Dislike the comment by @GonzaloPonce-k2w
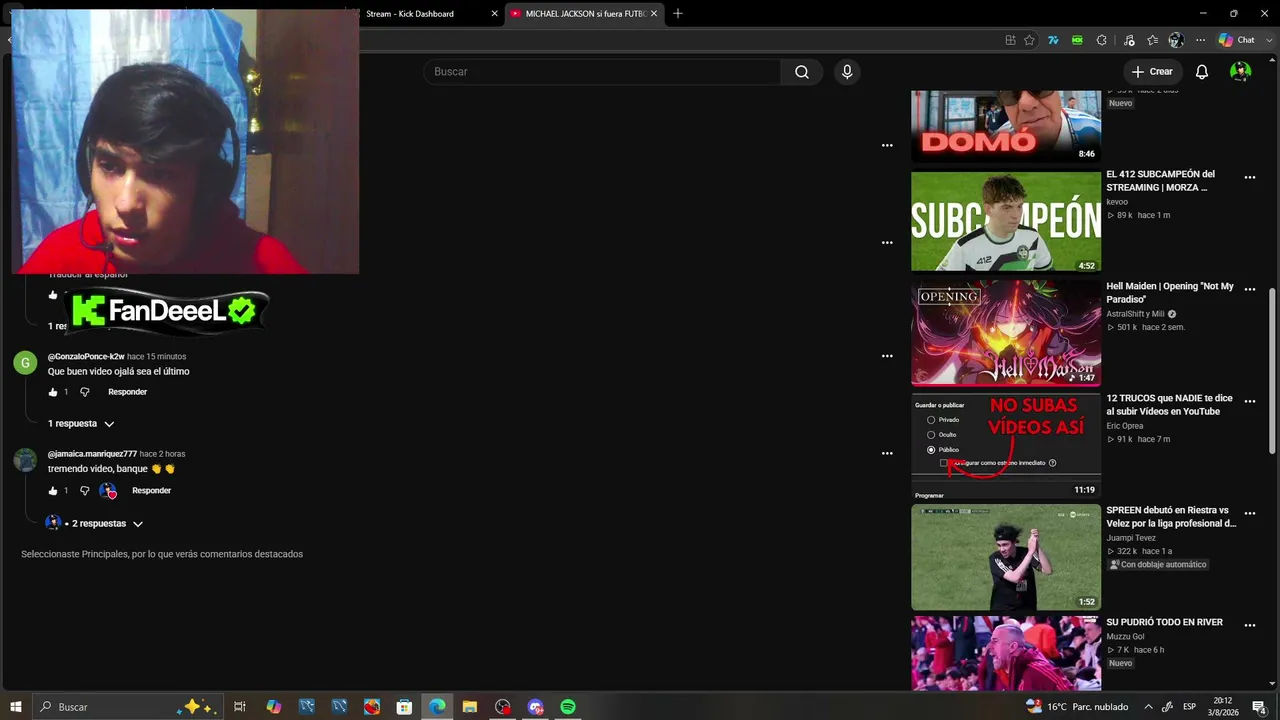The image size is (1280, 720). click(x=84, y=392)
